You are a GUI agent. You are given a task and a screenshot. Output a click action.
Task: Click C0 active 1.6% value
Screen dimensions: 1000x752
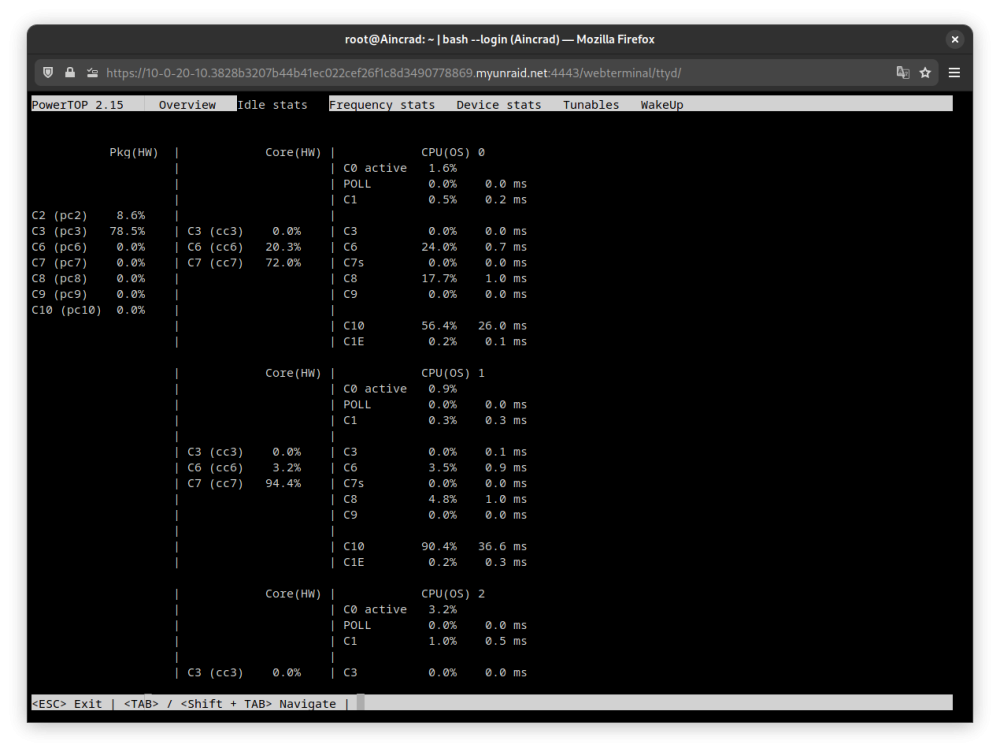[443, 168]
